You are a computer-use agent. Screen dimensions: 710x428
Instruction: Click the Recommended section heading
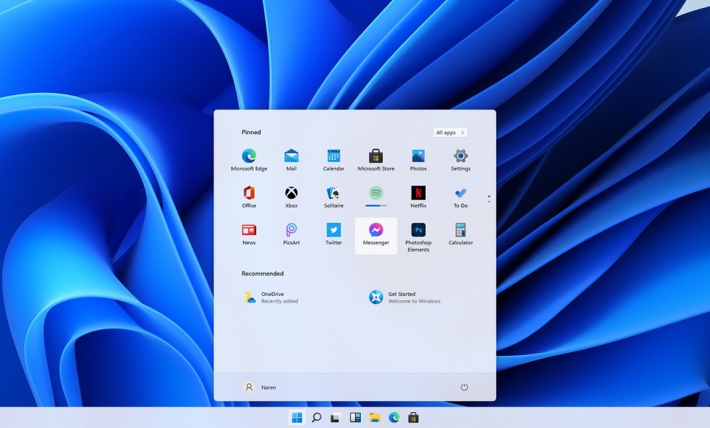263,274
